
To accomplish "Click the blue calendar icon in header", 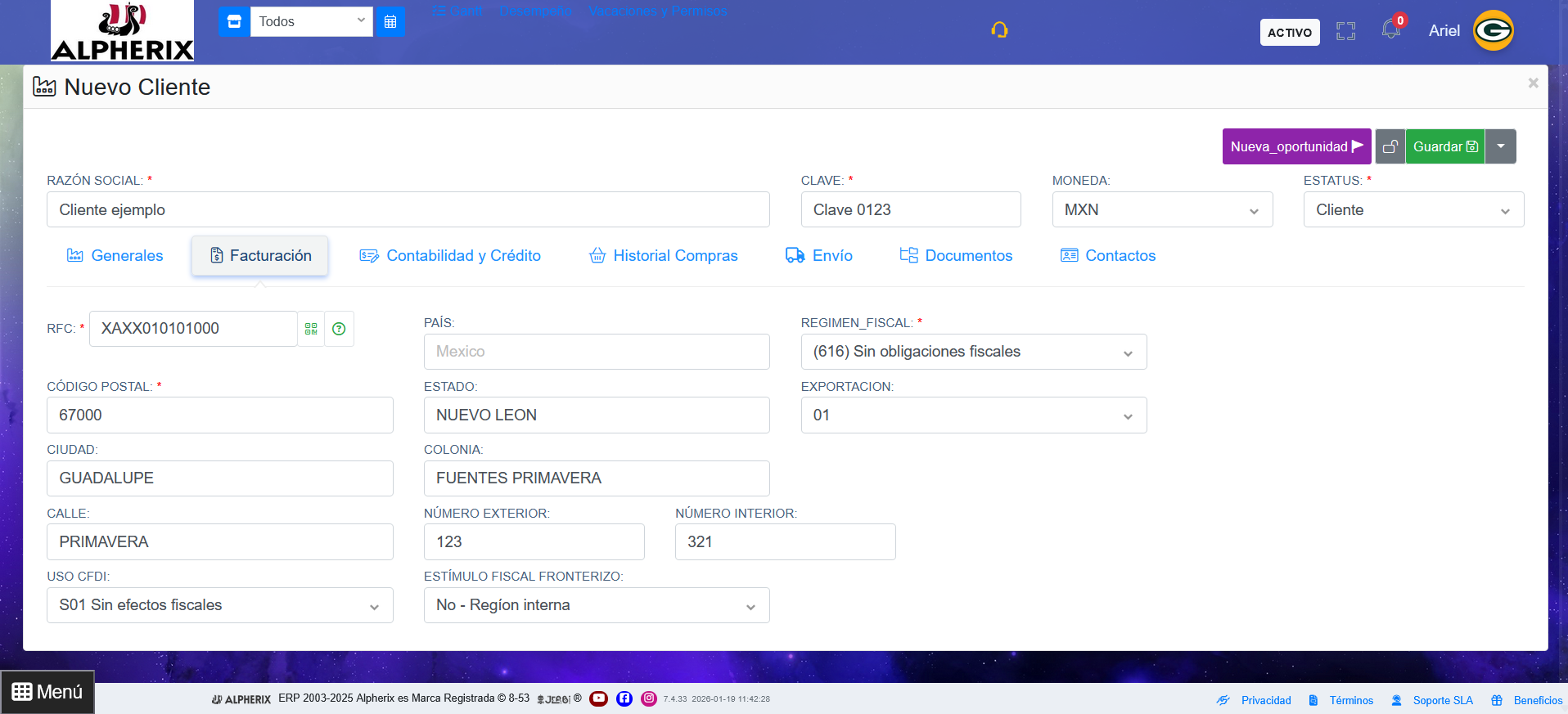I will click(390, 22).
